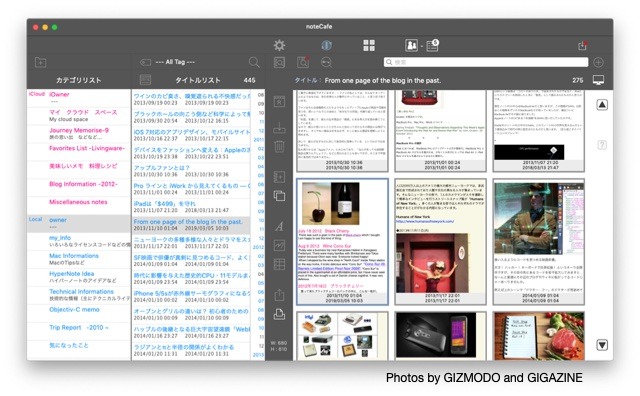Click the add category folder icon
This screenshot has height=396, width=640.
pos(40,62)
